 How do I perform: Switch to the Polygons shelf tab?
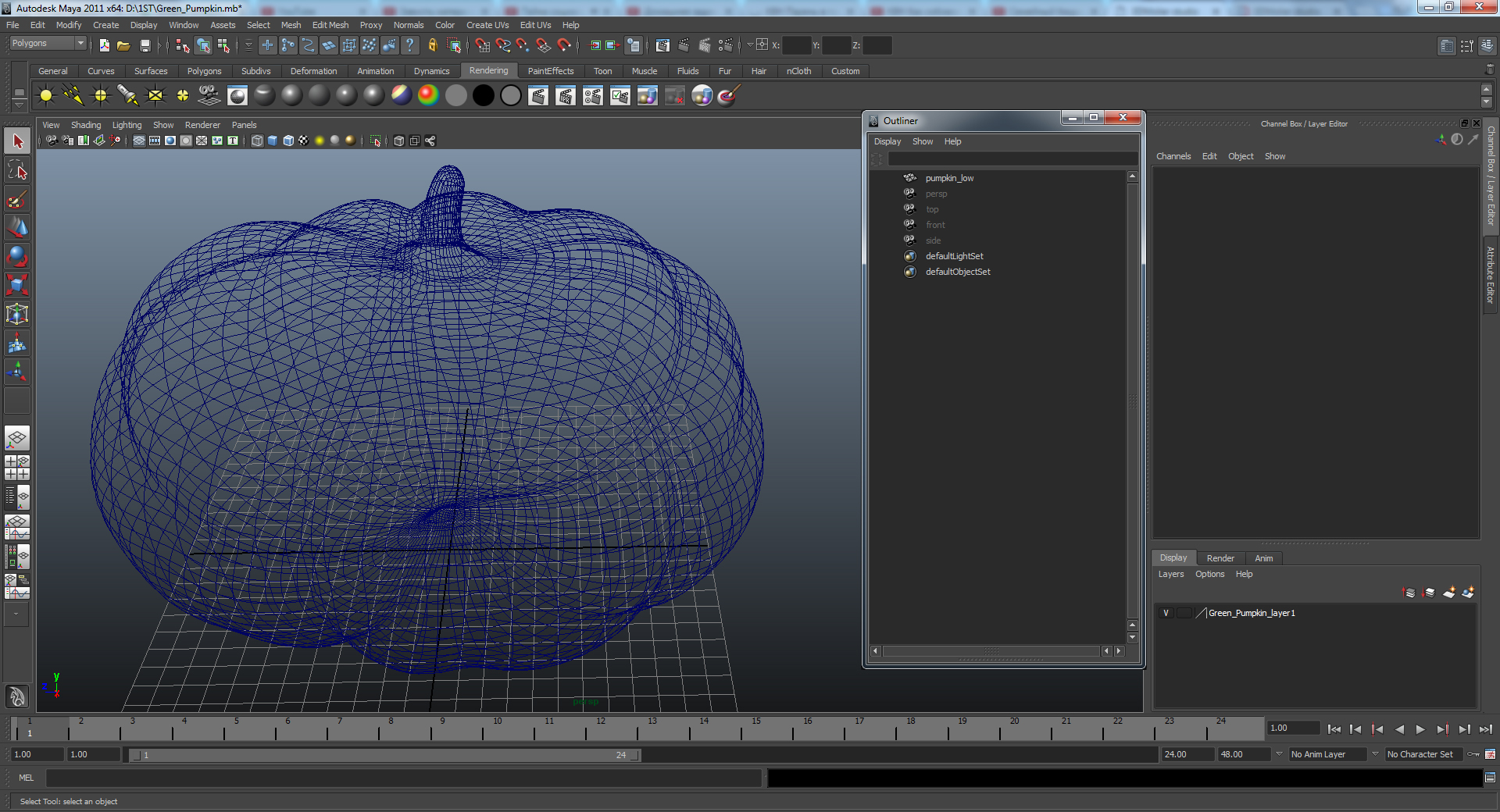click(x=204, y=71)
